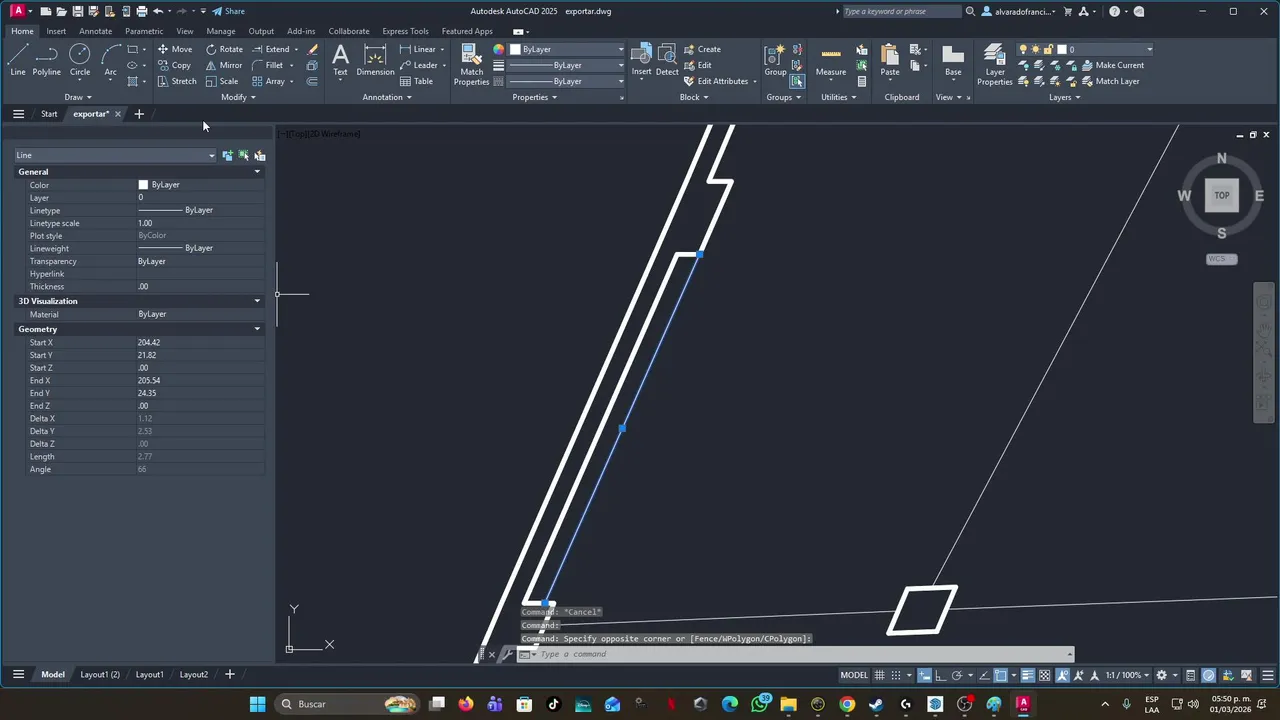Toggle grid display in status bar
Image resolution: width=1280 pixels, height=720 pixels.
(x=881, y=675)
